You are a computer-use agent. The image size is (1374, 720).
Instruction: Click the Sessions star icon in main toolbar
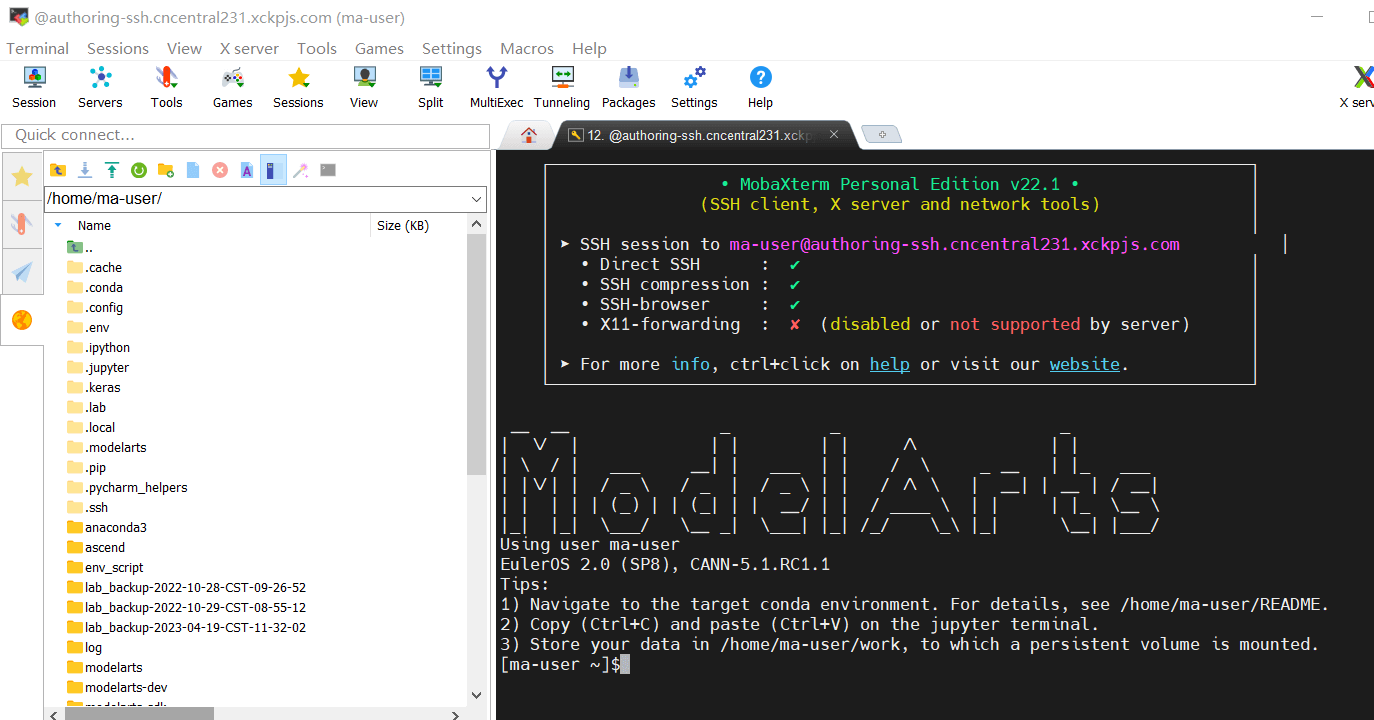coord(298,87)
